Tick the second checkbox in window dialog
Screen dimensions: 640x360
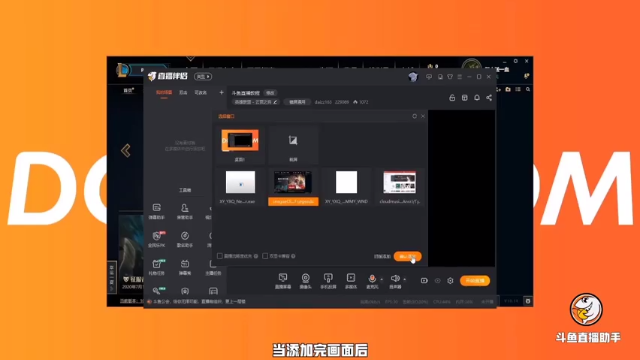[x=265, y=256]
